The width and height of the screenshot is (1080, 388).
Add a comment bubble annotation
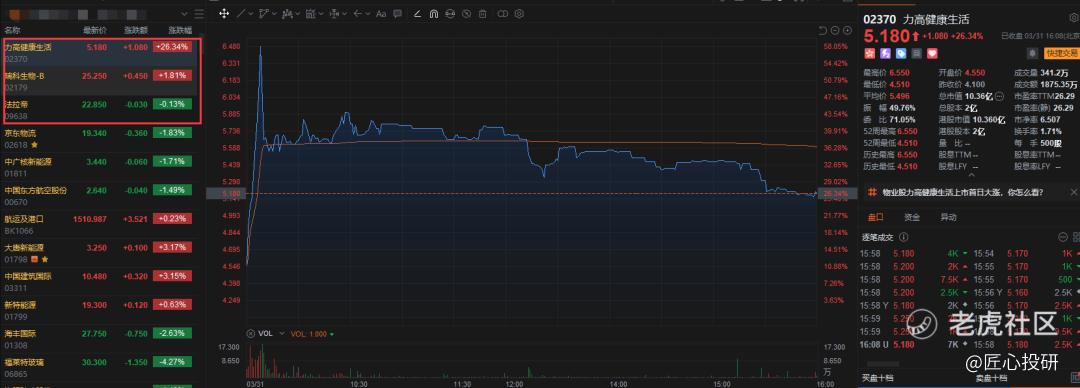397,13
